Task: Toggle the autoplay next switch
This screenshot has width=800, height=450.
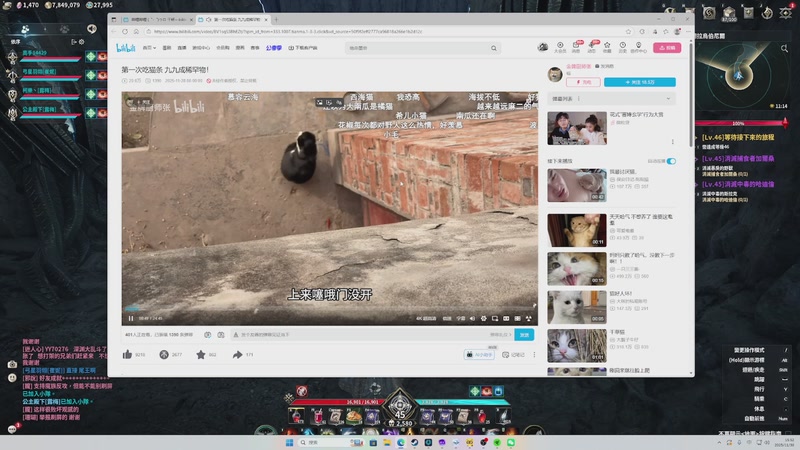Action: [671, 161]
